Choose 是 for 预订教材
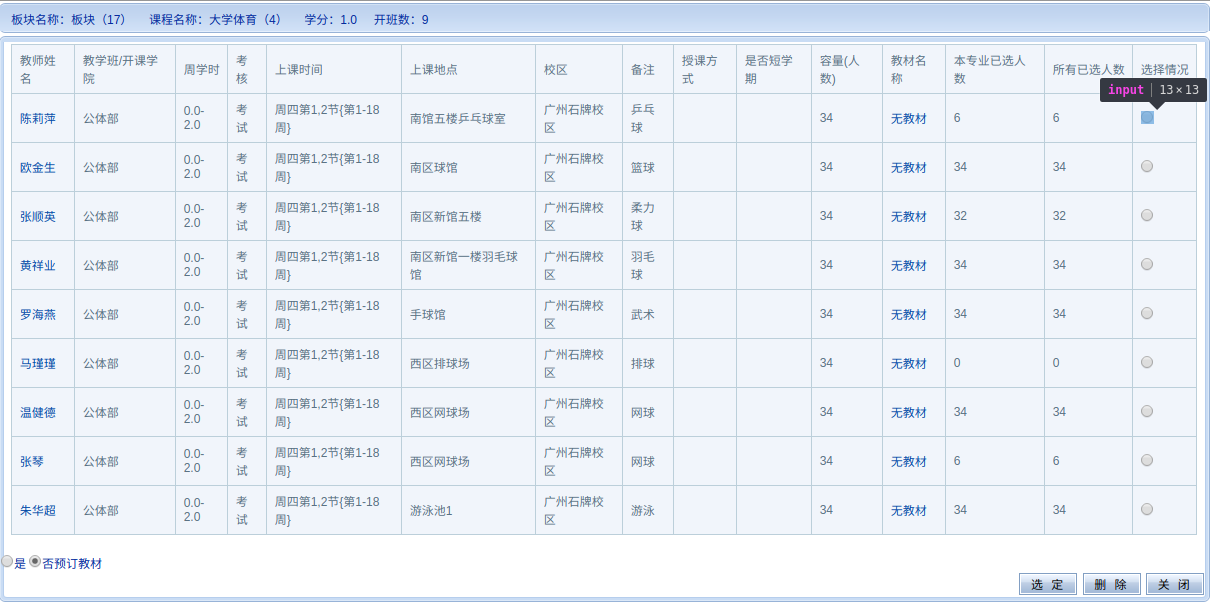1210x606 pixels. coord(7,562)
